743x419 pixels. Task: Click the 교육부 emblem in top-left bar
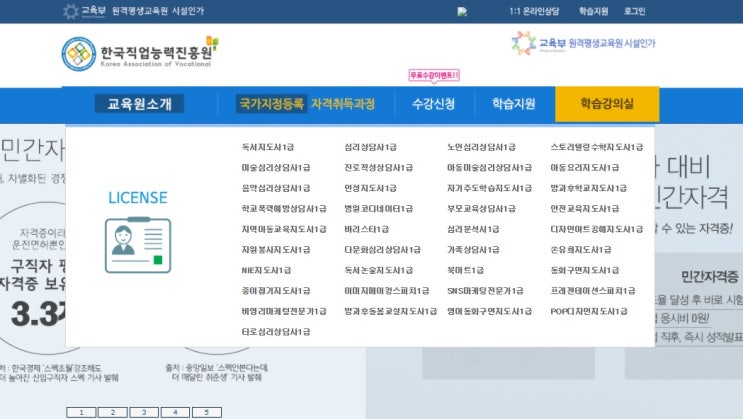point(84,11)
